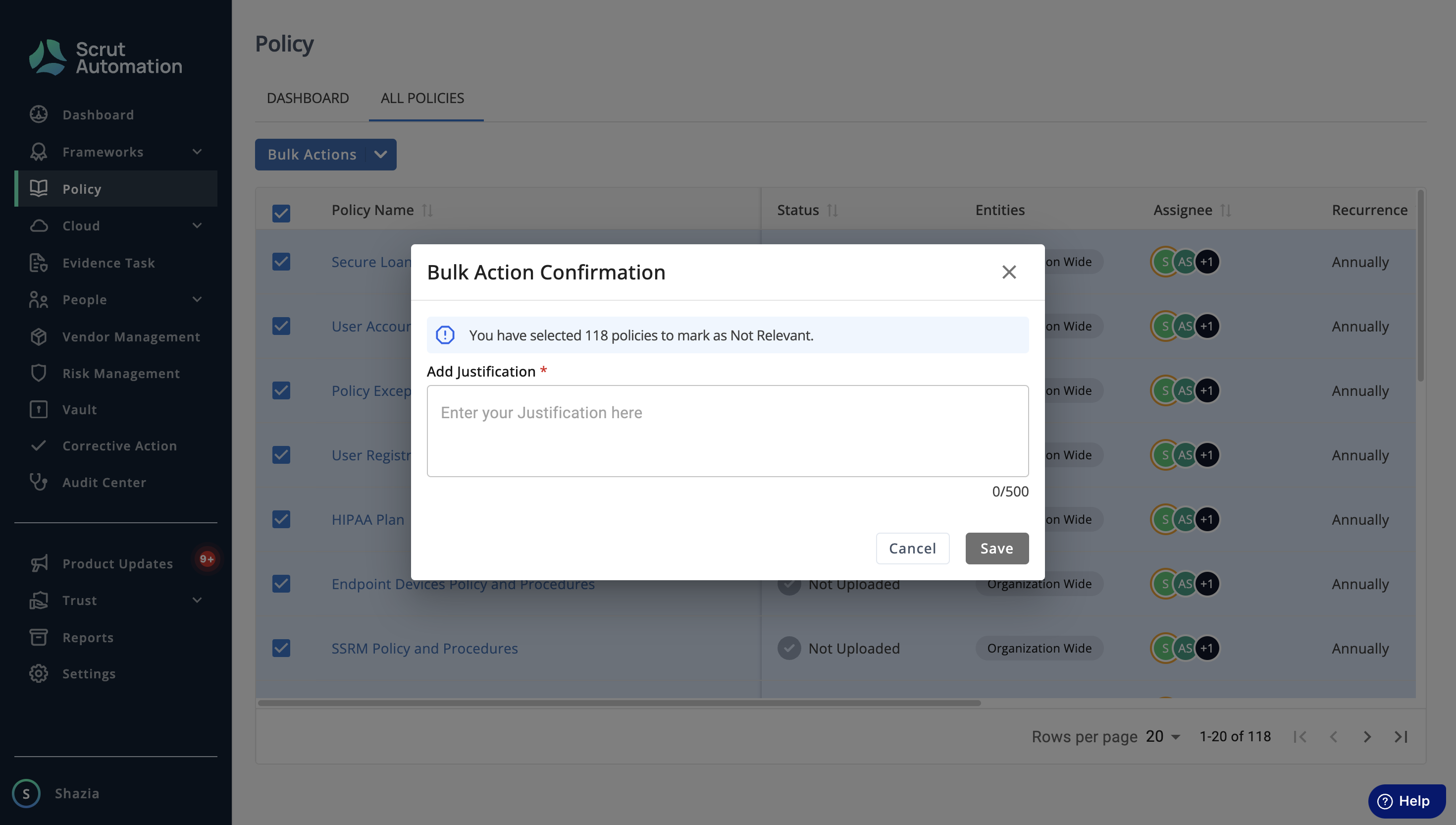Expand the People menu chevron
Image resolution: width=1456 pixels, height=825 pixels.
pyautogui.click(x=197, y=299)
